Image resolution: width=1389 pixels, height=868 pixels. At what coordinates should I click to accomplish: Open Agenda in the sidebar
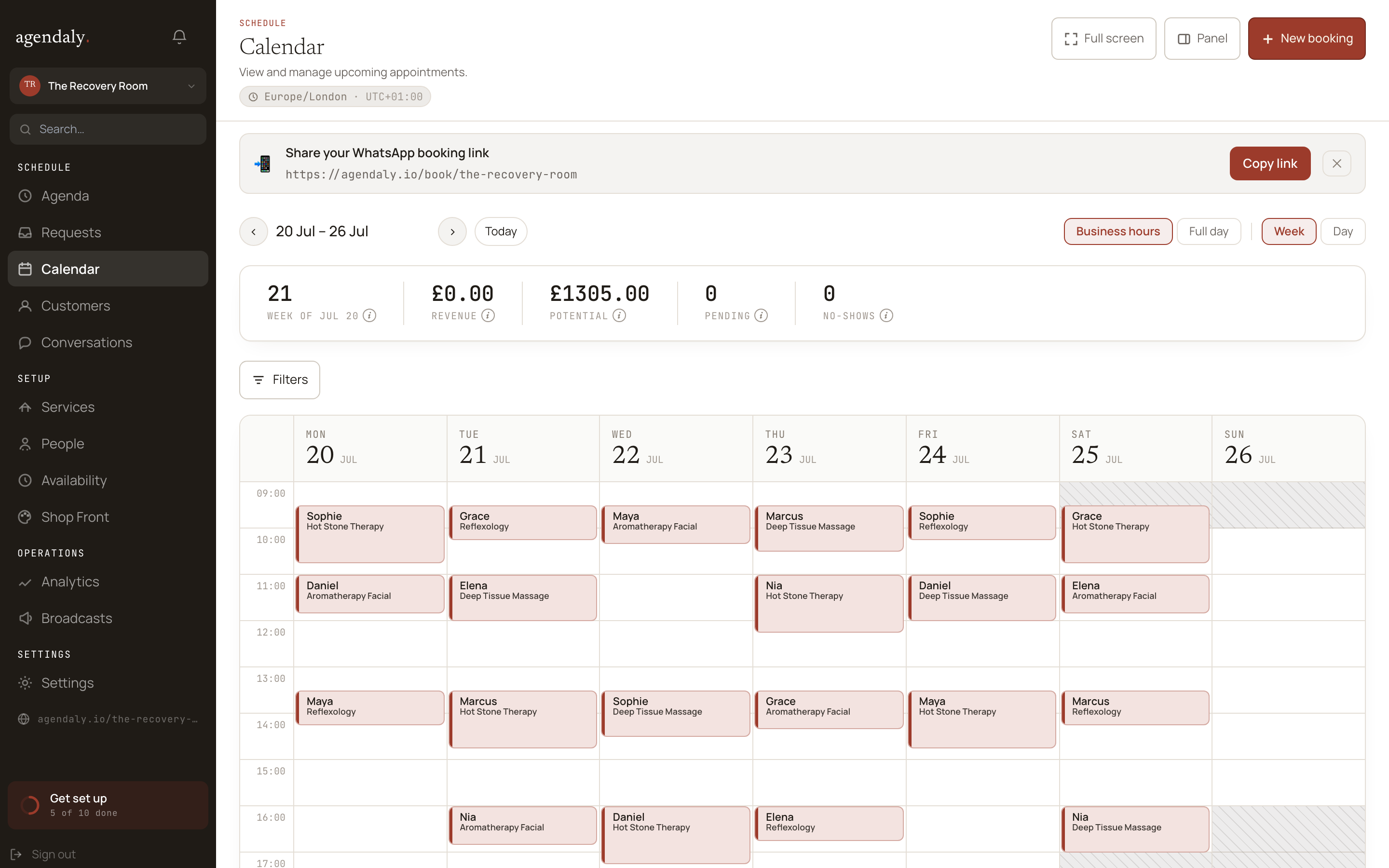pyautogui.click(x=108, y=196)
